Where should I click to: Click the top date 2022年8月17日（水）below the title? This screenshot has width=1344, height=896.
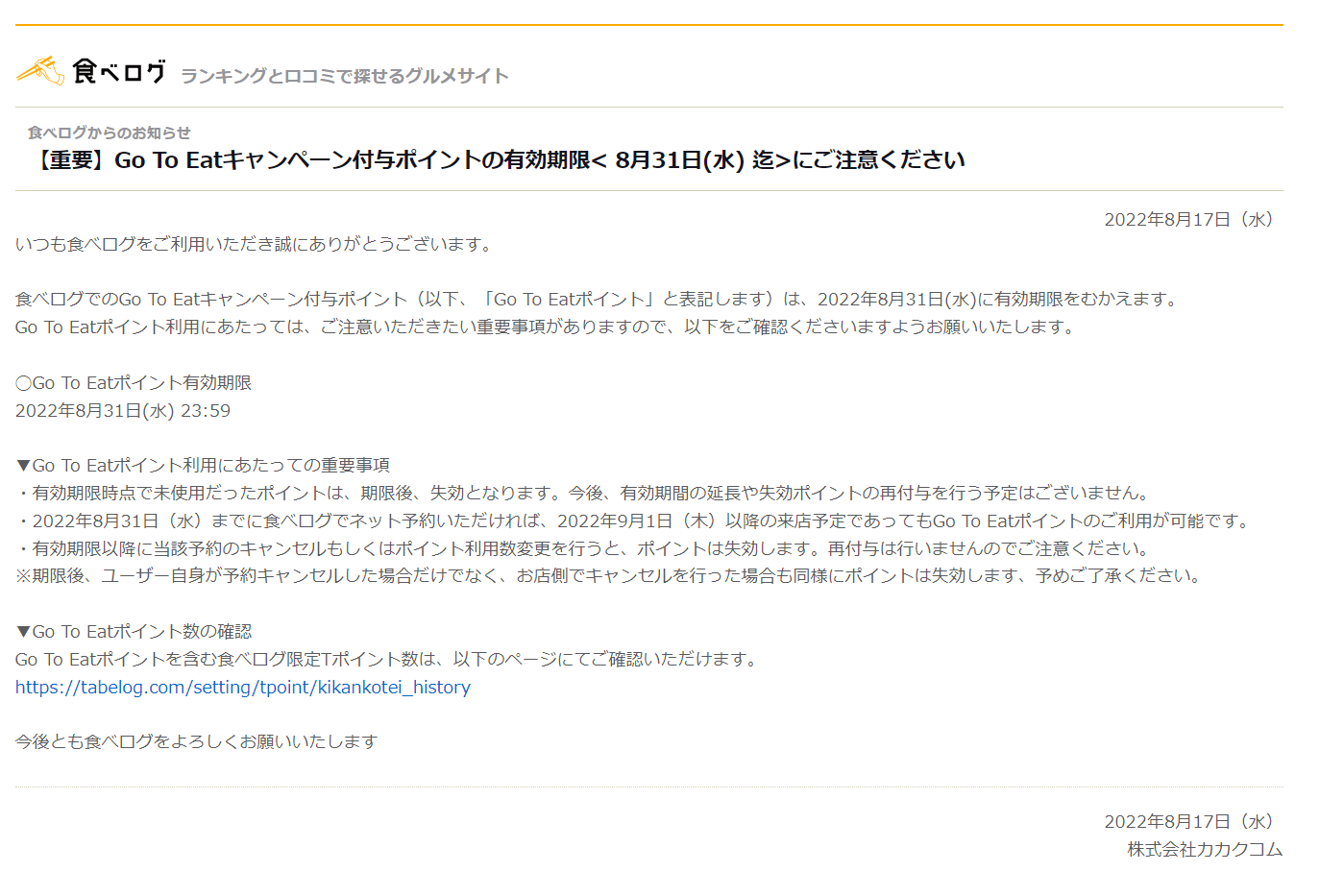pyautogui.click(x=1192, y=220)
